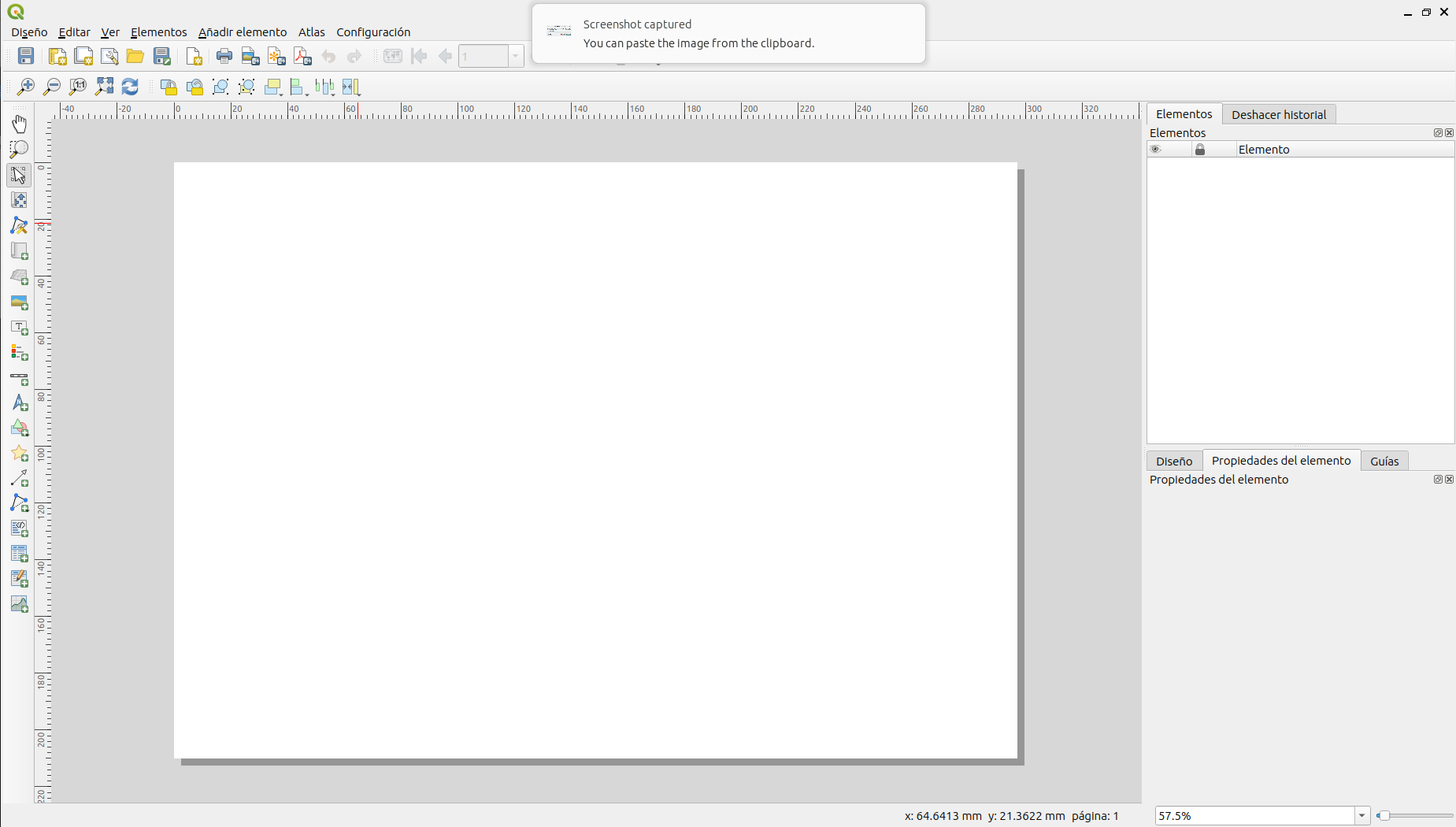The width and height of the screenshot is (1456, 827).
Task: Add a new legend item
Action: [x=19, y=352]
